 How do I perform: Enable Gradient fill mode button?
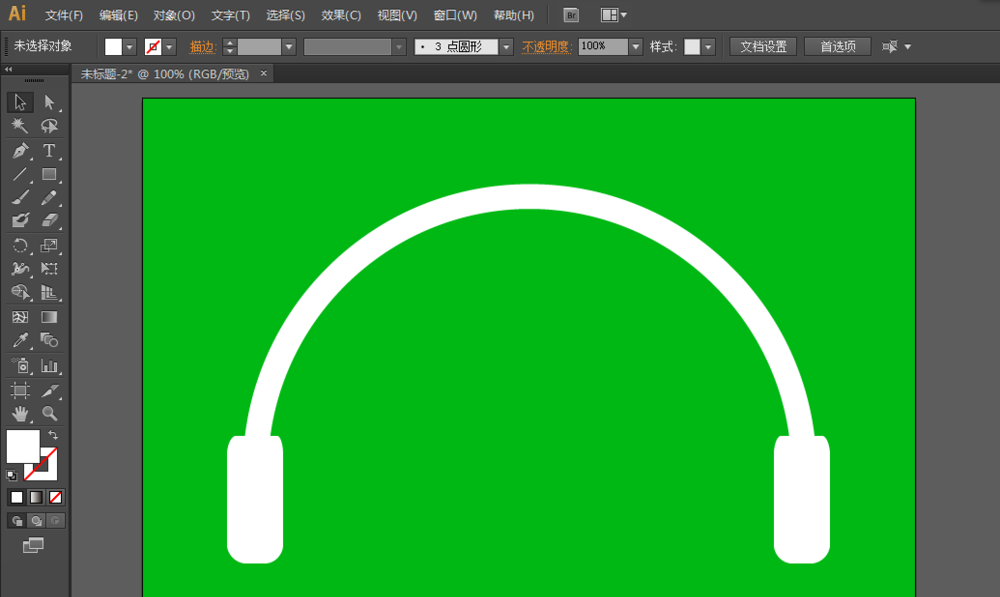(36, 497)
